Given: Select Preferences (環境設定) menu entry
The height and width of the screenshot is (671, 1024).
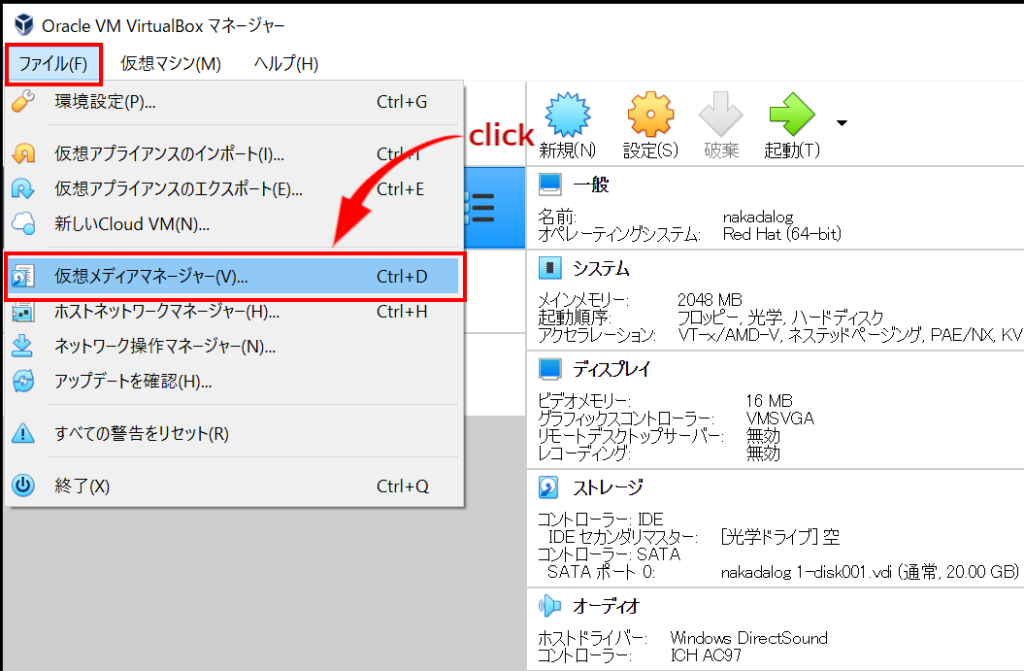Looking at the screenshot, I should (x=105, y=101).
